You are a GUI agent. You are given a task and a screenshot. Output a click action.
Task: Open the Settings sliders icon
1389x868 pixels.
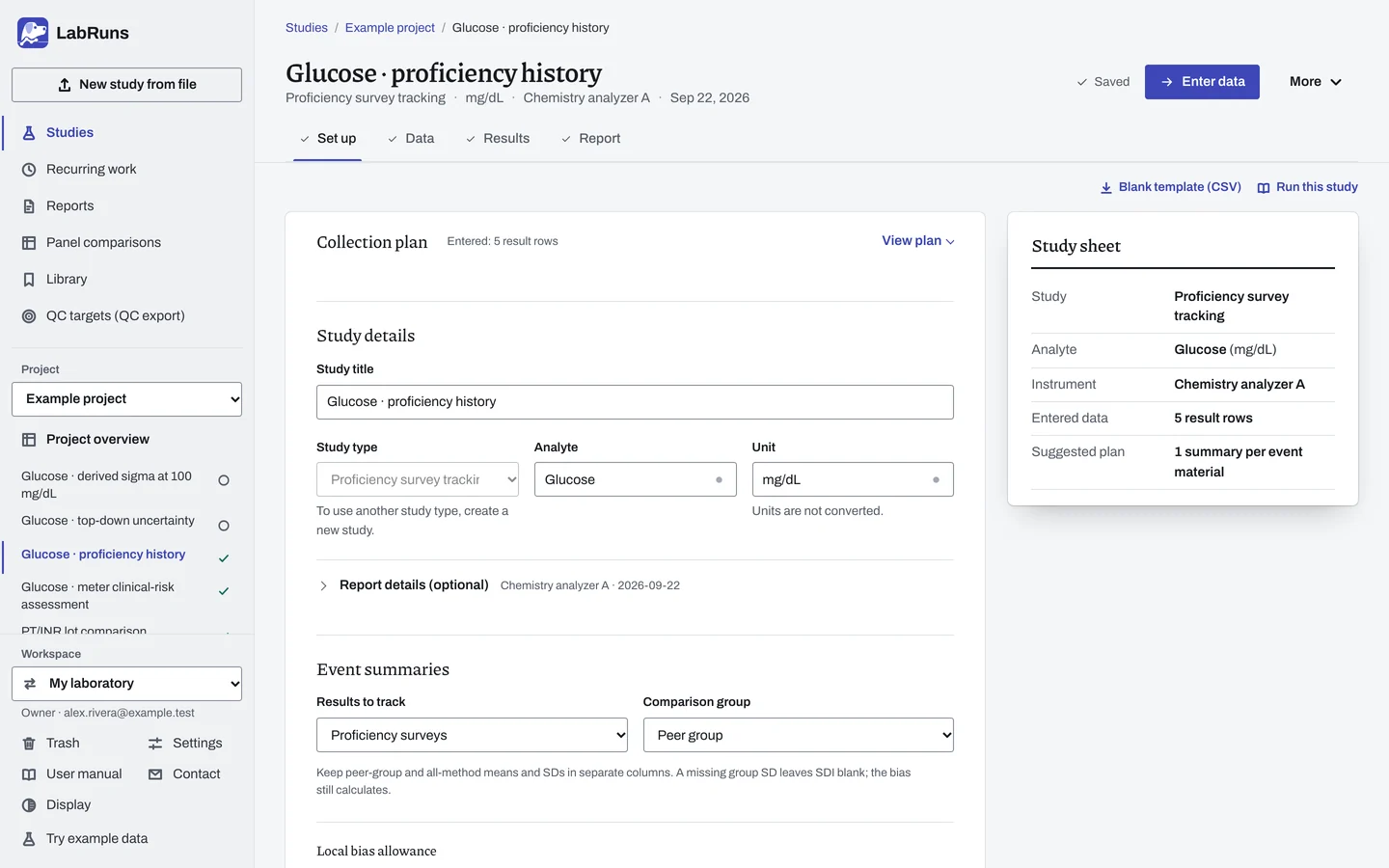click(x=155, y=744)
